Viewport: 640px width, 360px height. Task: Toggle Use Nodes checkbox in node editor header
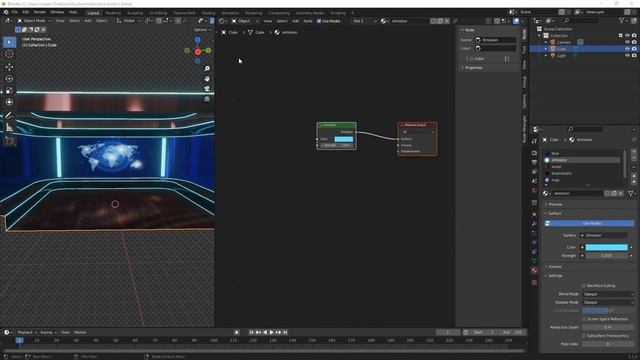point(319,21)
